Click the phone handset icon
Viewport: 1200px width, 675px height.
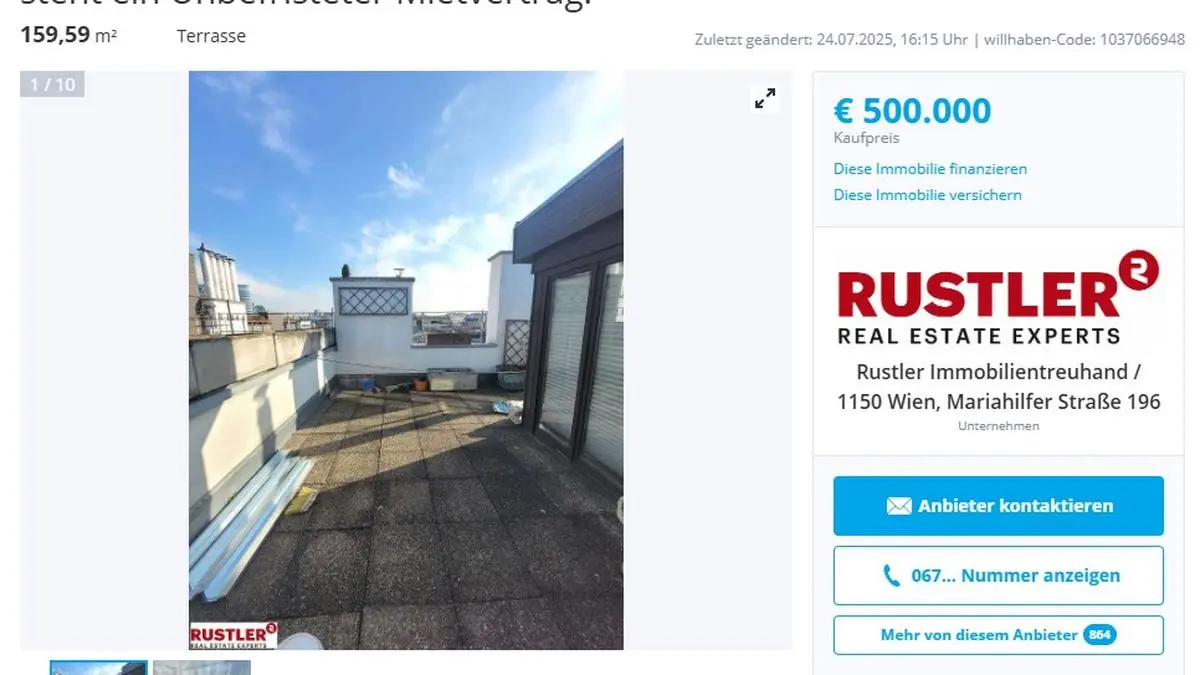pos(891,575)
